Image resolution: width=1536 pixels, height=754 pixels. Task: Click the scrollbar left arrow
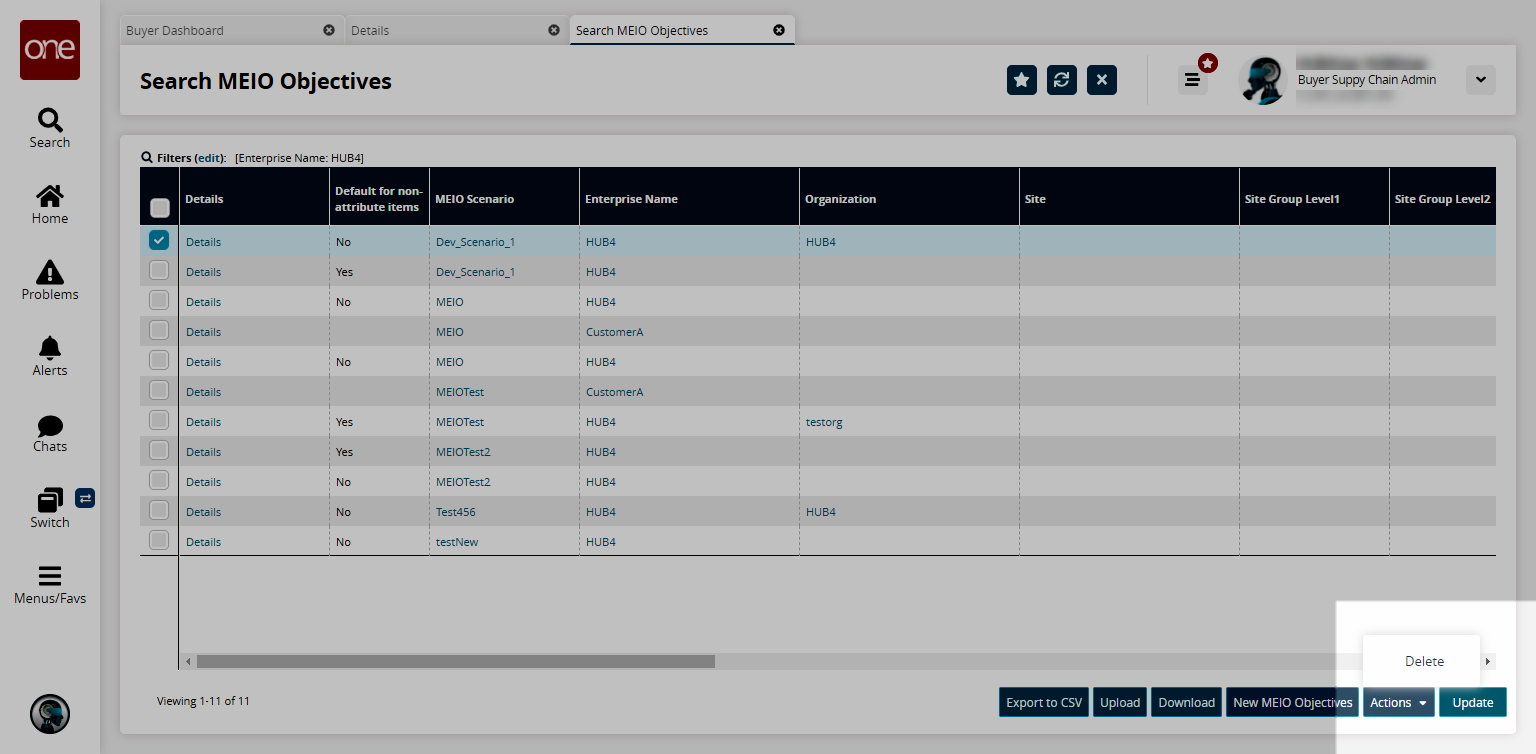click(x=187, y=661)
